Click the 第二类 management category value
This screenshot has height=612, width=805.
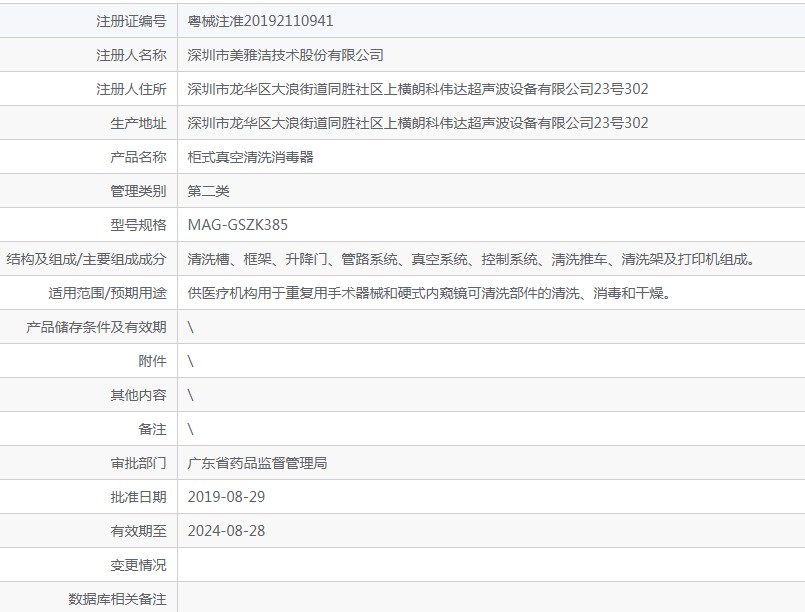[x=209, y=191]
